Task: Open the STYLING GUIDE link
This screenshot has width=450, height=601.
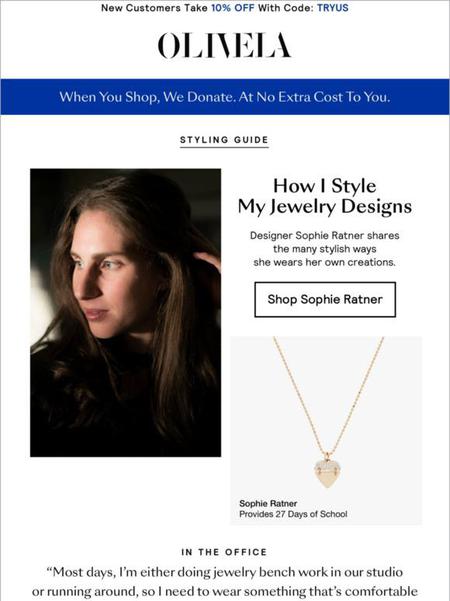Action: click(224, 140)
